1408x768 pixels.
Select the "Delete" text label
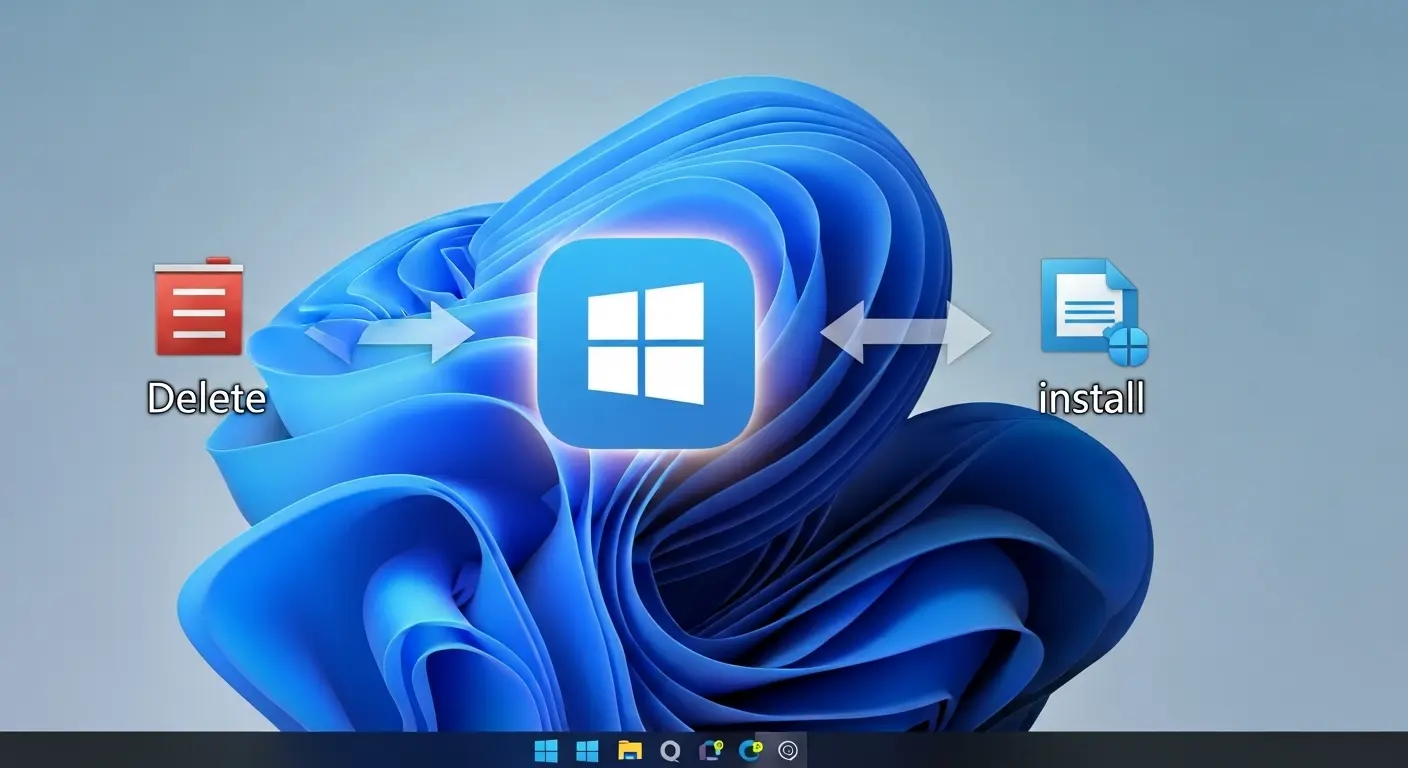[206, 398]
